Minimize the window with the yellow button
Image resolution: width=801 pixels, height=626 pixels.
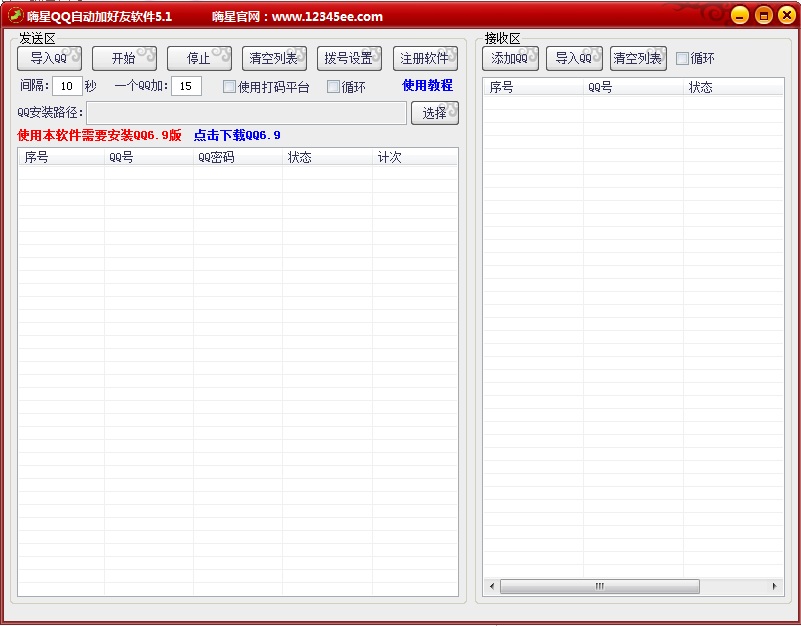click(x=739, y=15)
